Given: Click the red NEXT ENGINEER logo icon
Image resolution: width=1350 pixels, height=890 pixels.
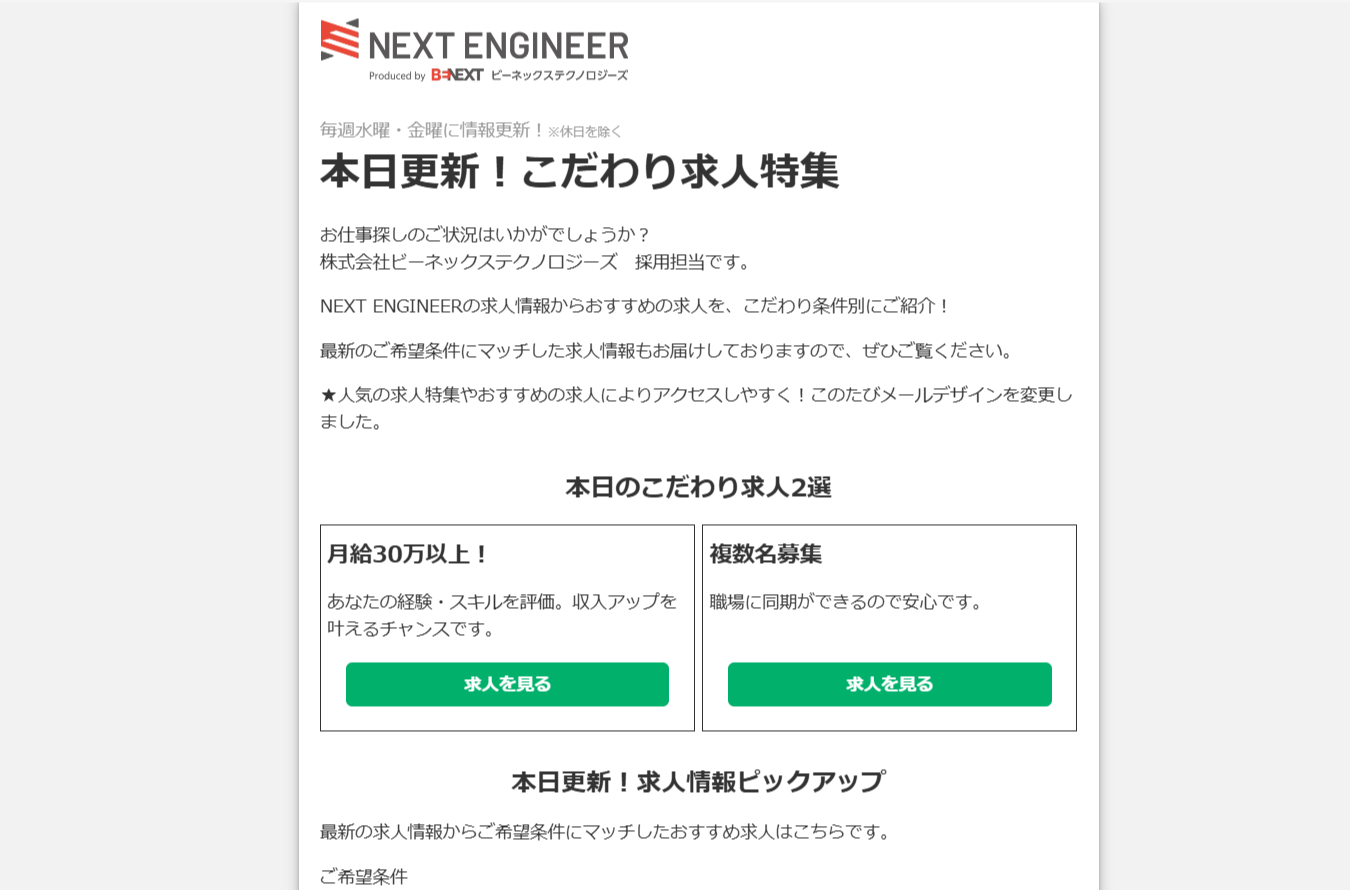Looking at the screenshot, I should (x=339, y=40).
